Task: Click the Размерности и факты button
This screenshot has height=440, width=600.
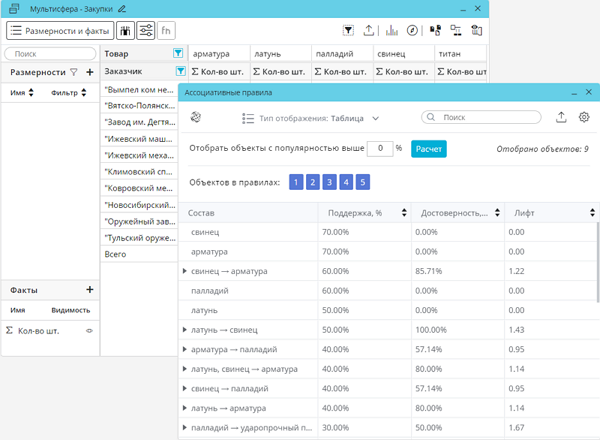Action: [x=59, y=30]
